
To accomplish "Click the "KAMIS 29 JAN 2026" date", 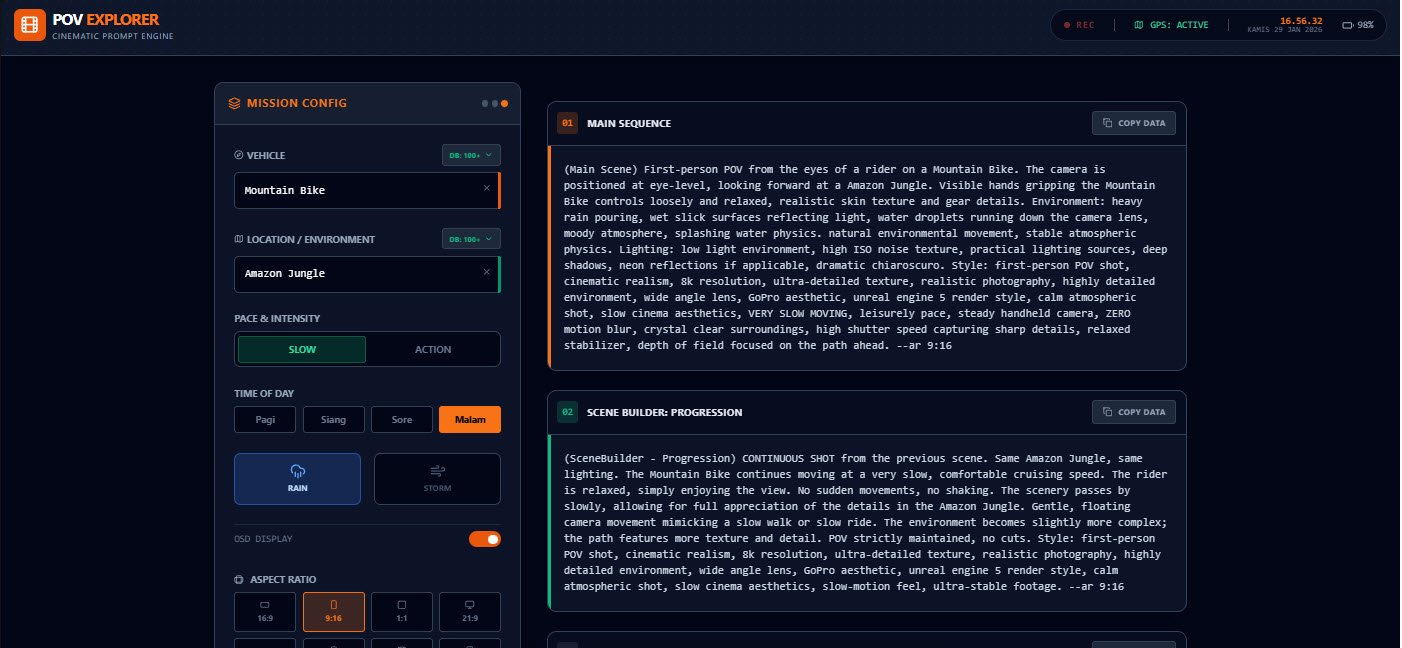I will [1285, 30].
